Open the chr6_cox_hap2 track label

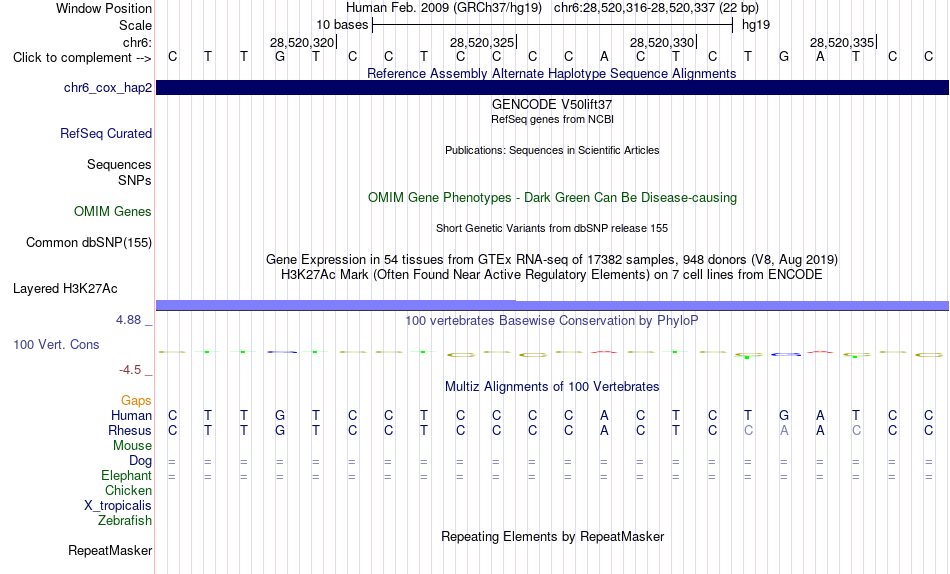point(108,88)
